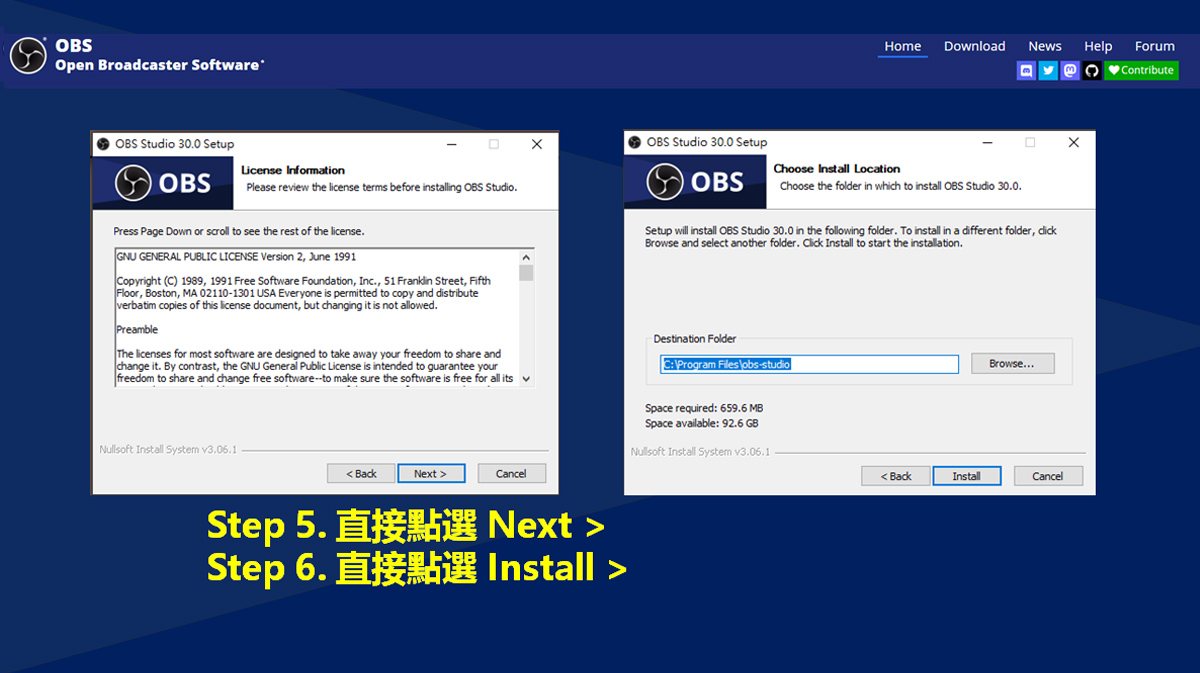Click the "Press Page Down or scroll" instruction text
1200x673 pixels.
(x=239, y=231)
